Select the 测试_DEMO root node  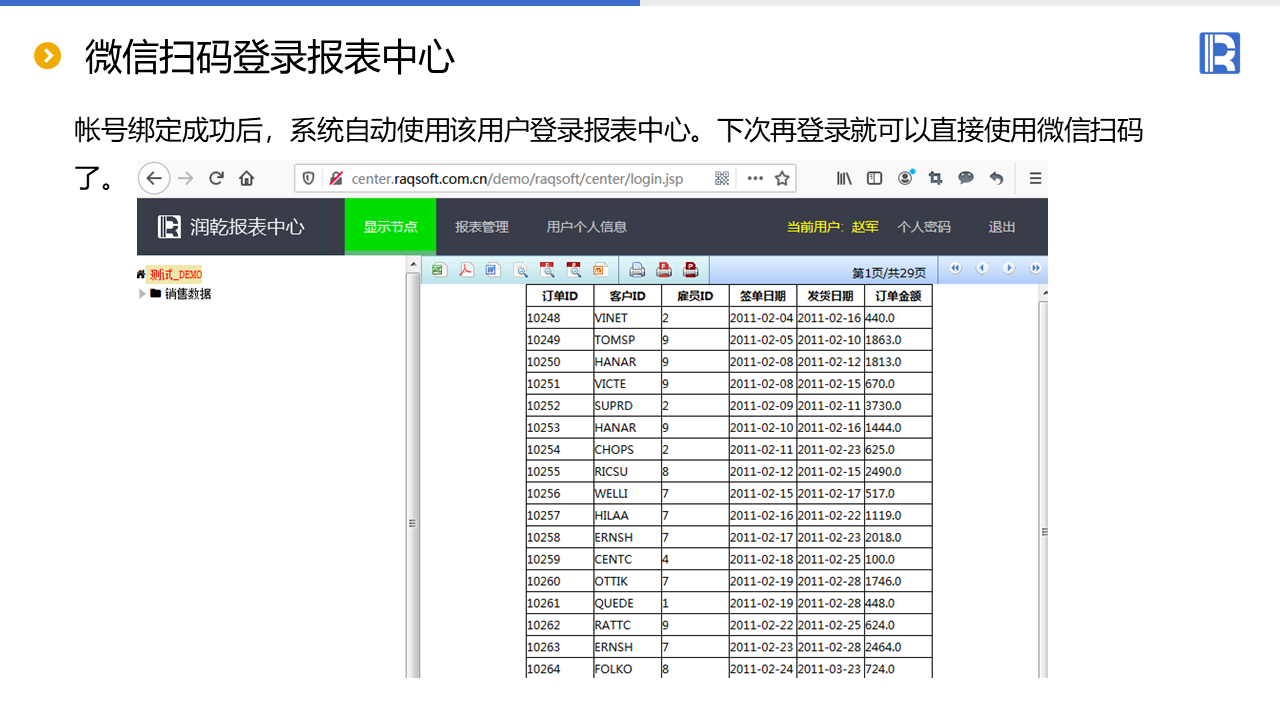click(x=175, y=274)
